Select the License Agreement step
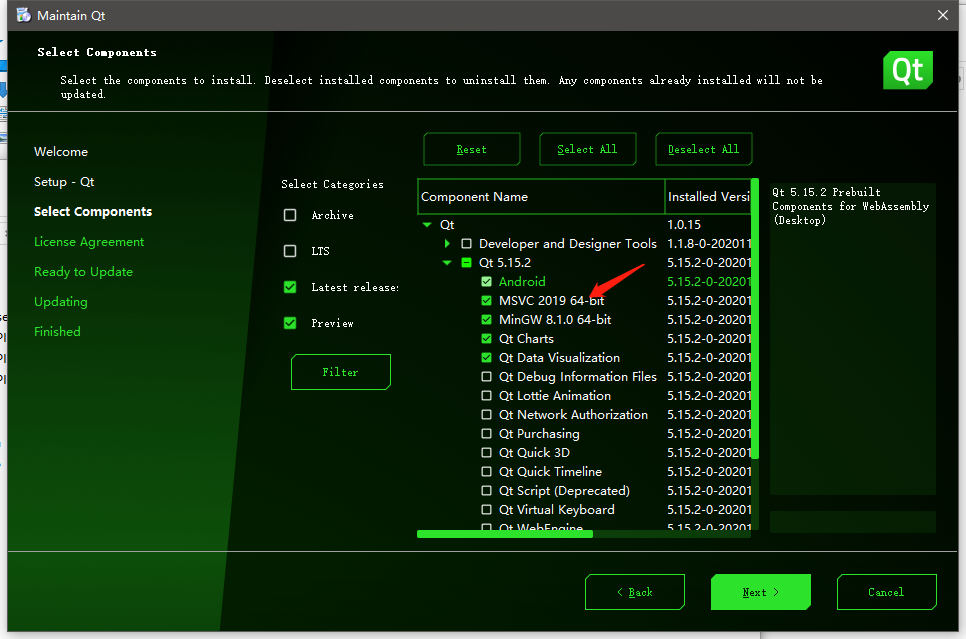 [89, 242]
